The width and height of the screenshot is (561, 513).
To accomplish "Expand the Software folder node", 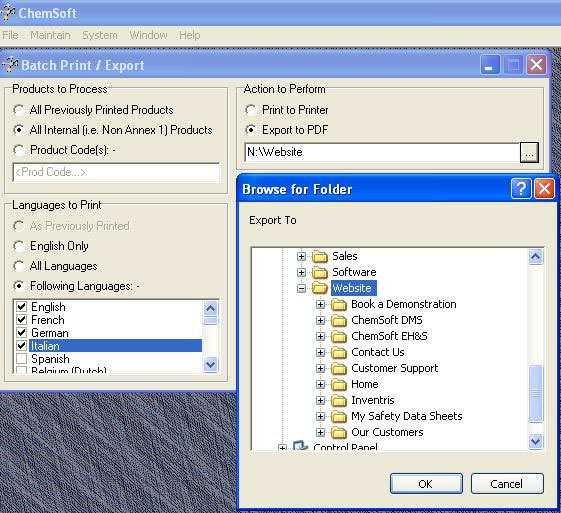I will [x=301, y=273].
